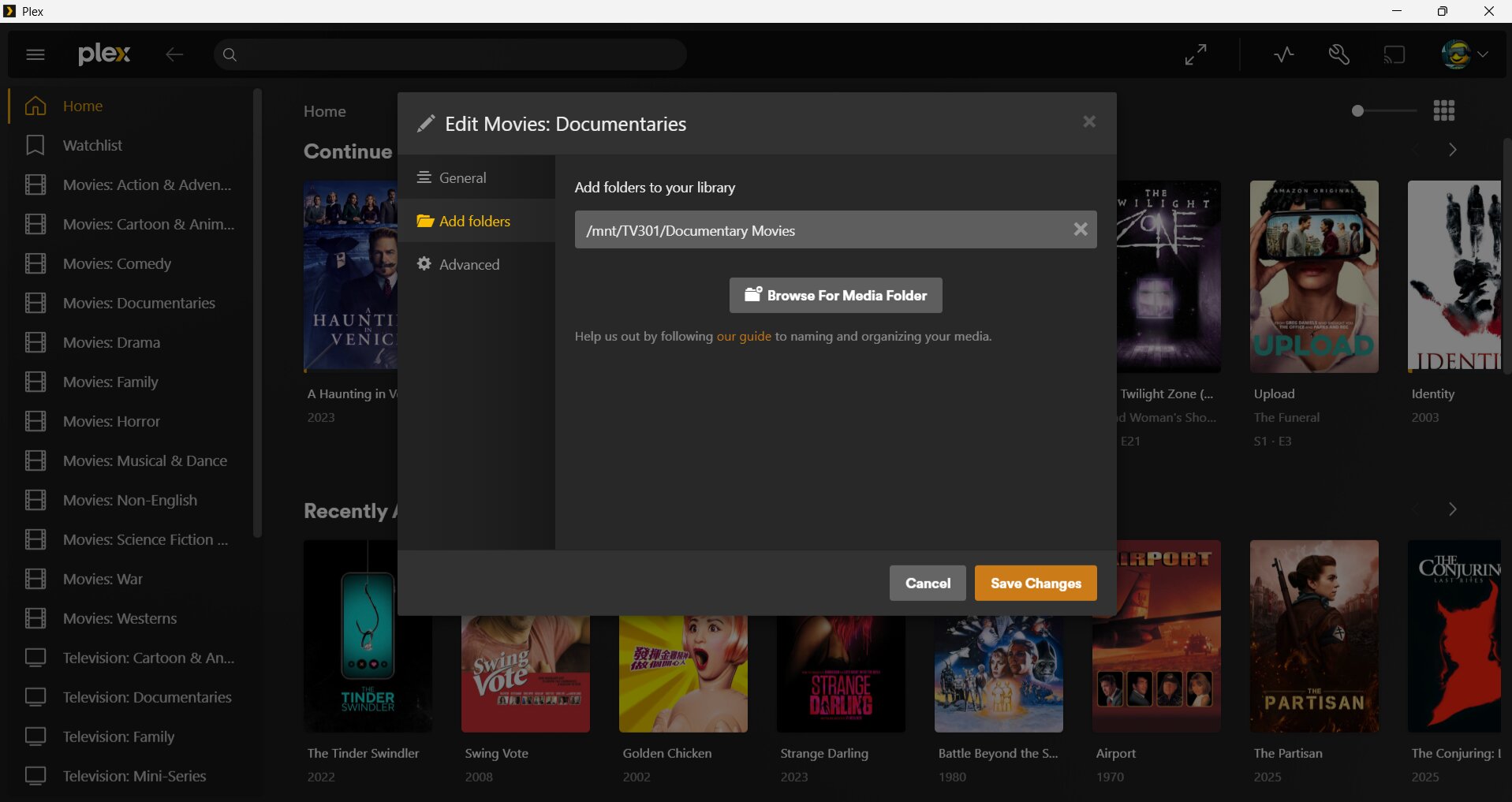This screenshot has width=1512, height=802.
Task: Open the Identity poster thumbnail
Action: [1454, 277]
